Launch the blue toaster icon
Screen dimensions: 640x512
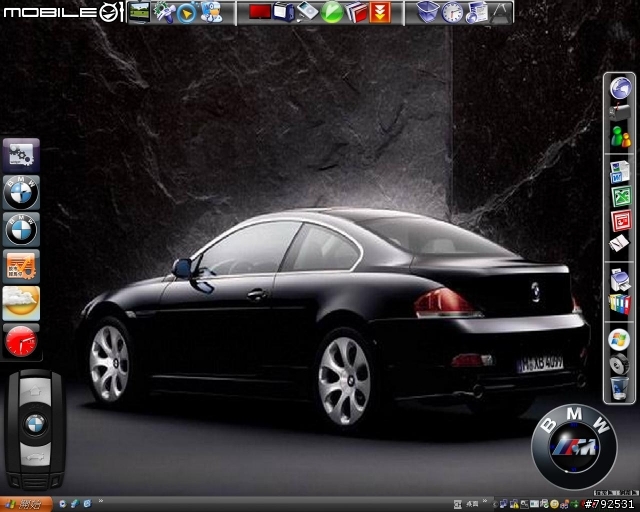[x=284, y=12]
